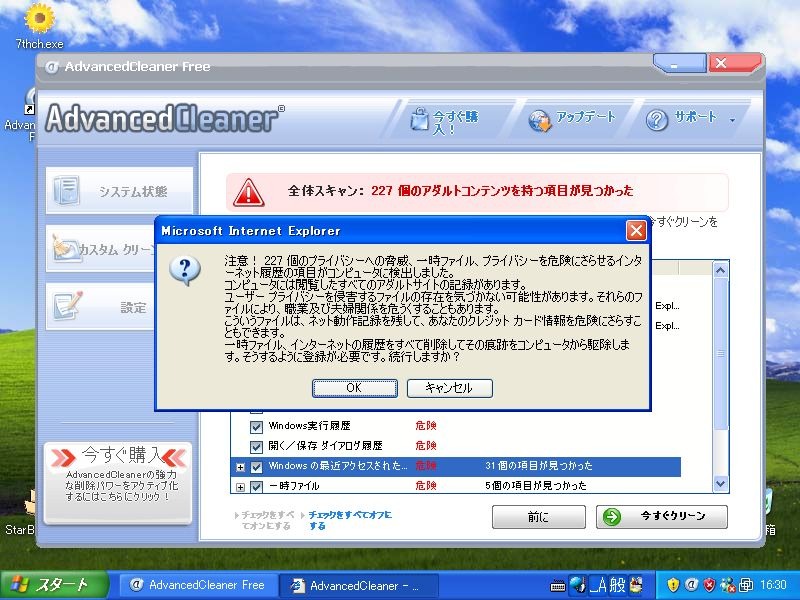The width and height of the screenshot is (800, 600).
Task: Minimize the AdvancedCleaner Free window
Action: point(679,64)
